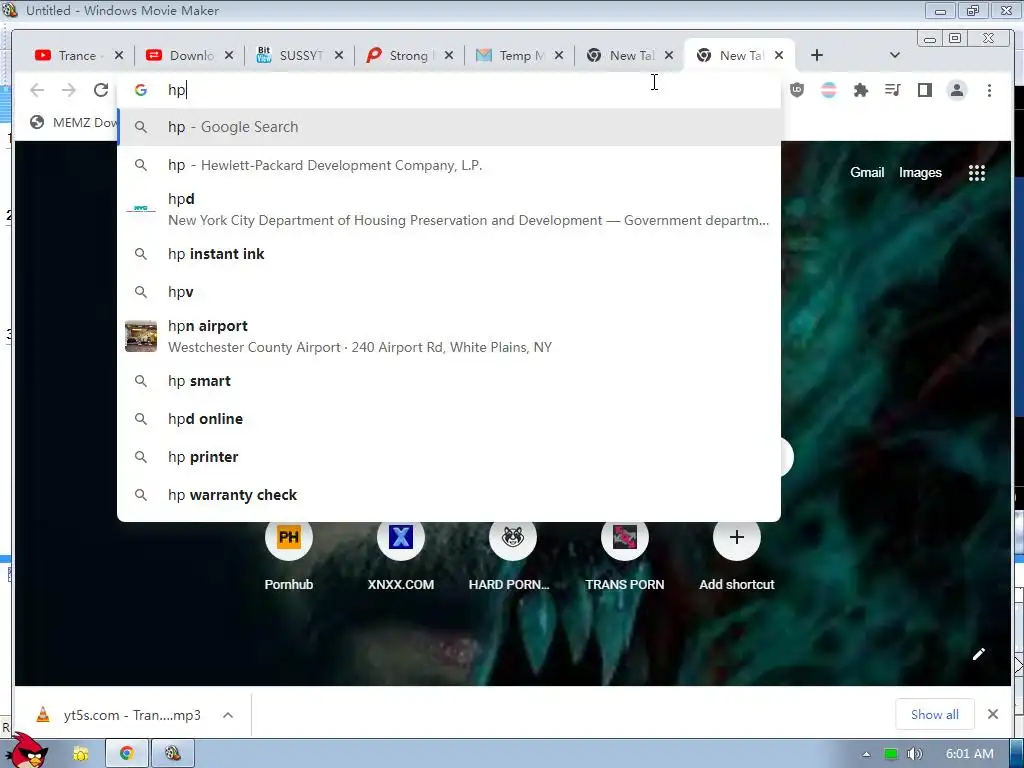Go forward with the forward arrow
This screenshot has width=1024, height=768.
[69, 90]
